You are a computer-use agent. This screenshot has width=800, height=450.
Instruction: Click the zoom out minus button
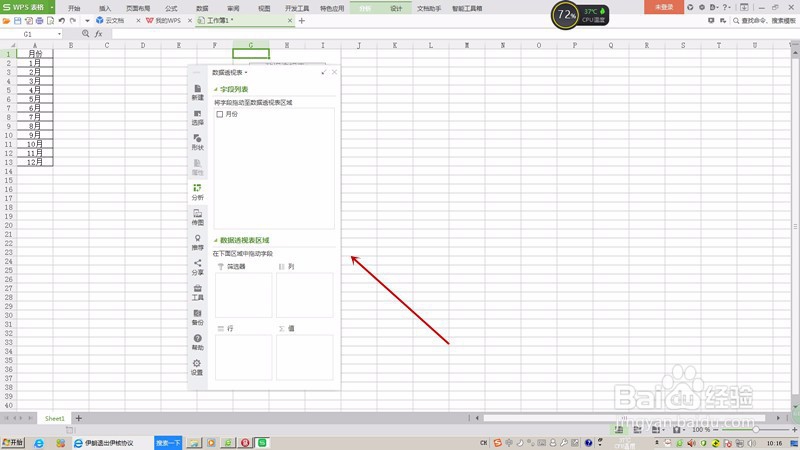click(x=716, y=430)
